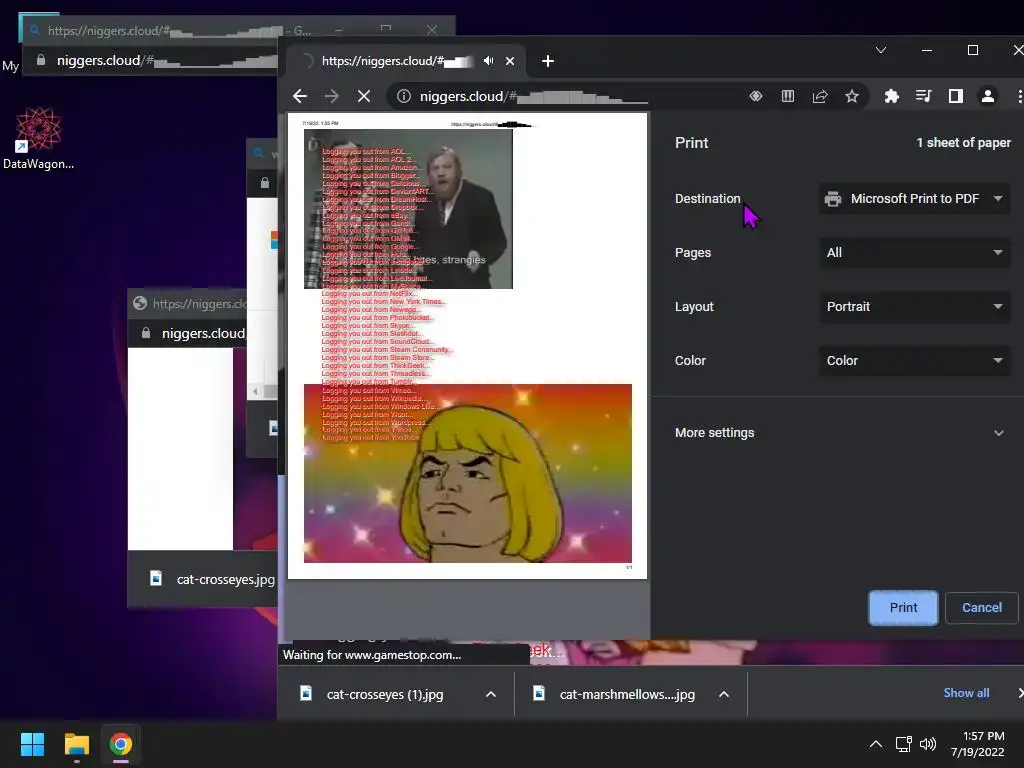
Task: Share this page via share icon
Action: point(820,97)
